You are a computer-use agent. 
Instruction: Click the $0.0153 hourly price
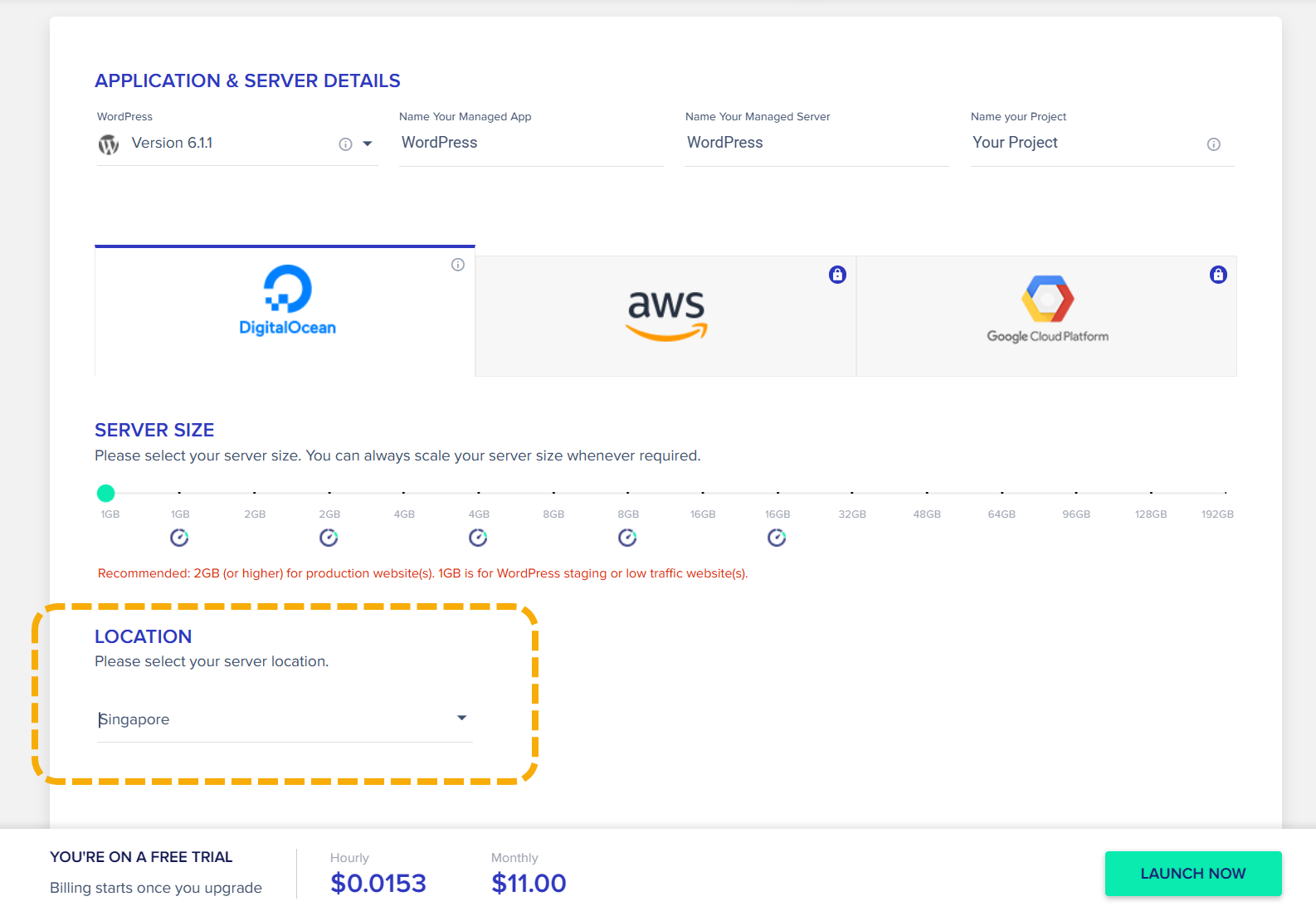tap(378, 884)
